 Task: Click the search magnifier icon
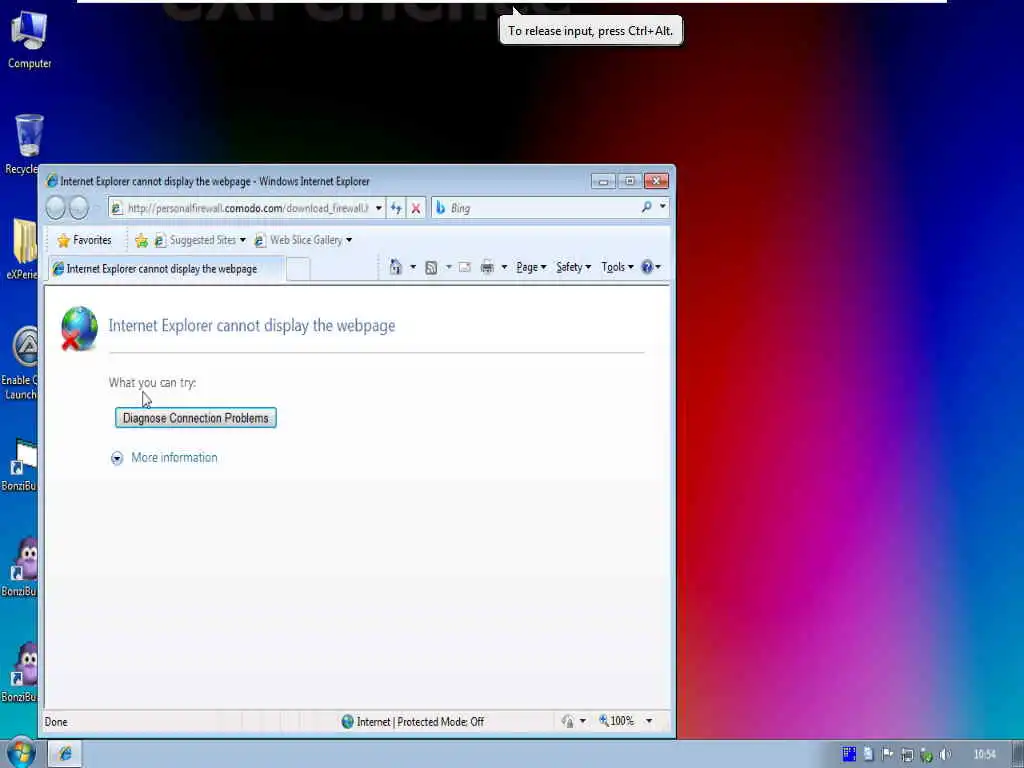pos(647,207)
